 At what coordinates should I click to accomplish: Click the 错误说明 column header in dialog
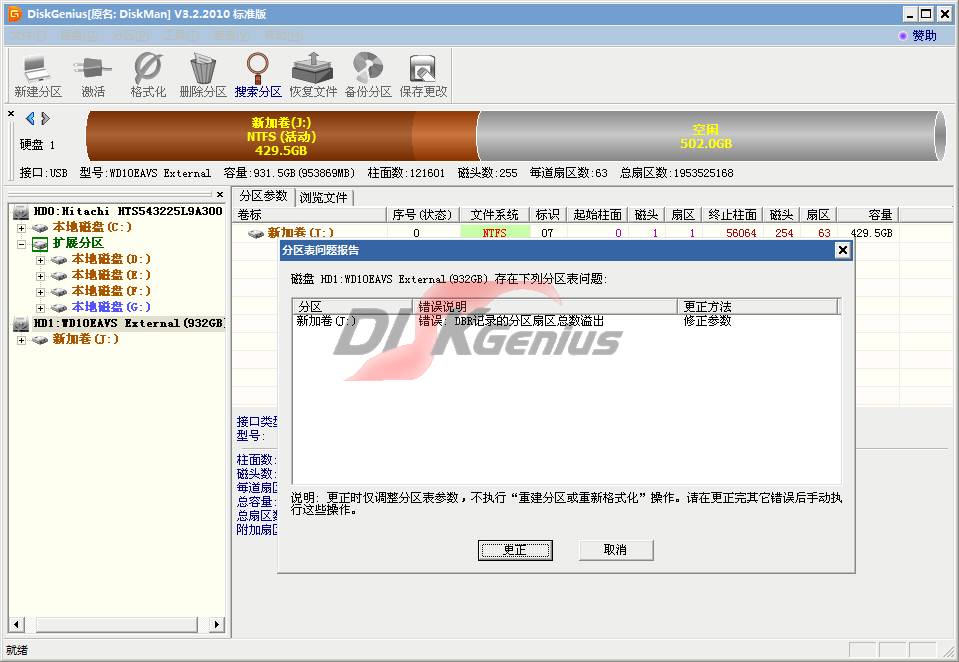click(x=545, y=306)
